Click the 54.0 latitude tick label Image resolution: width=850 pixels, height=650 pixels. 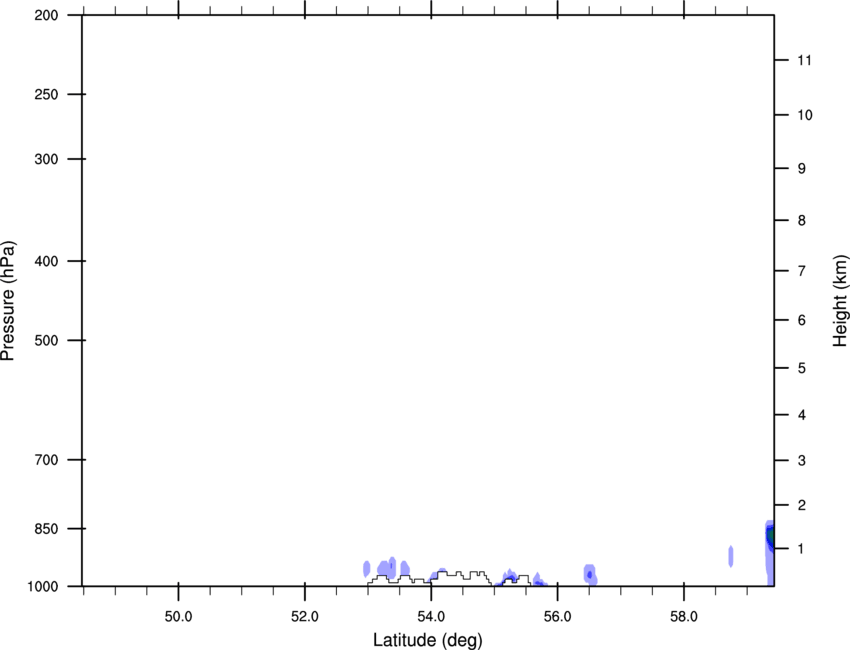[431, 617]
